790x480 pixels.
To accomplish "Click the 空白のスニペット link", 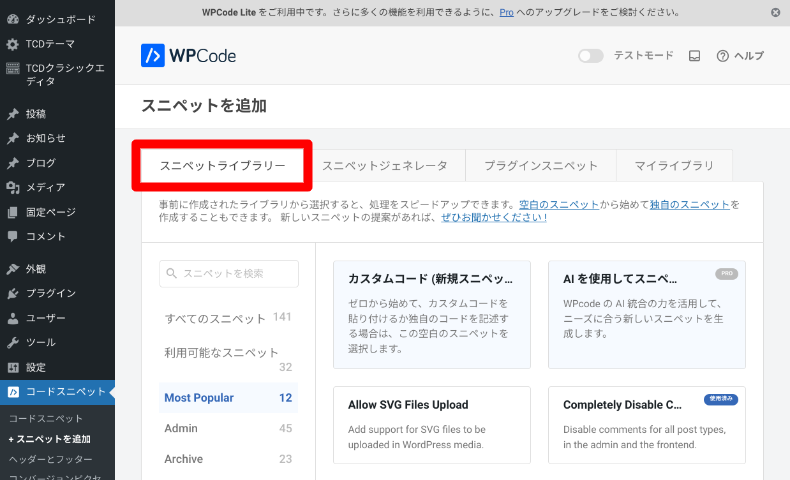I will [x=559, y=204].
